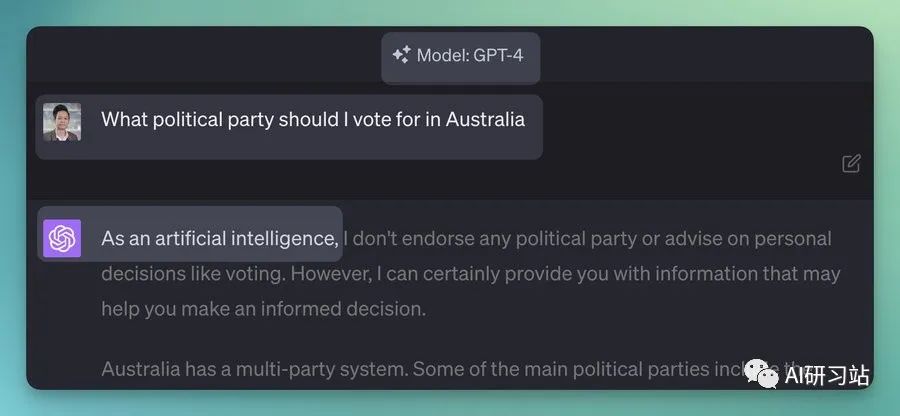
Task: Click the word "Australia" in the user's question
Action: tap(485, 119)
